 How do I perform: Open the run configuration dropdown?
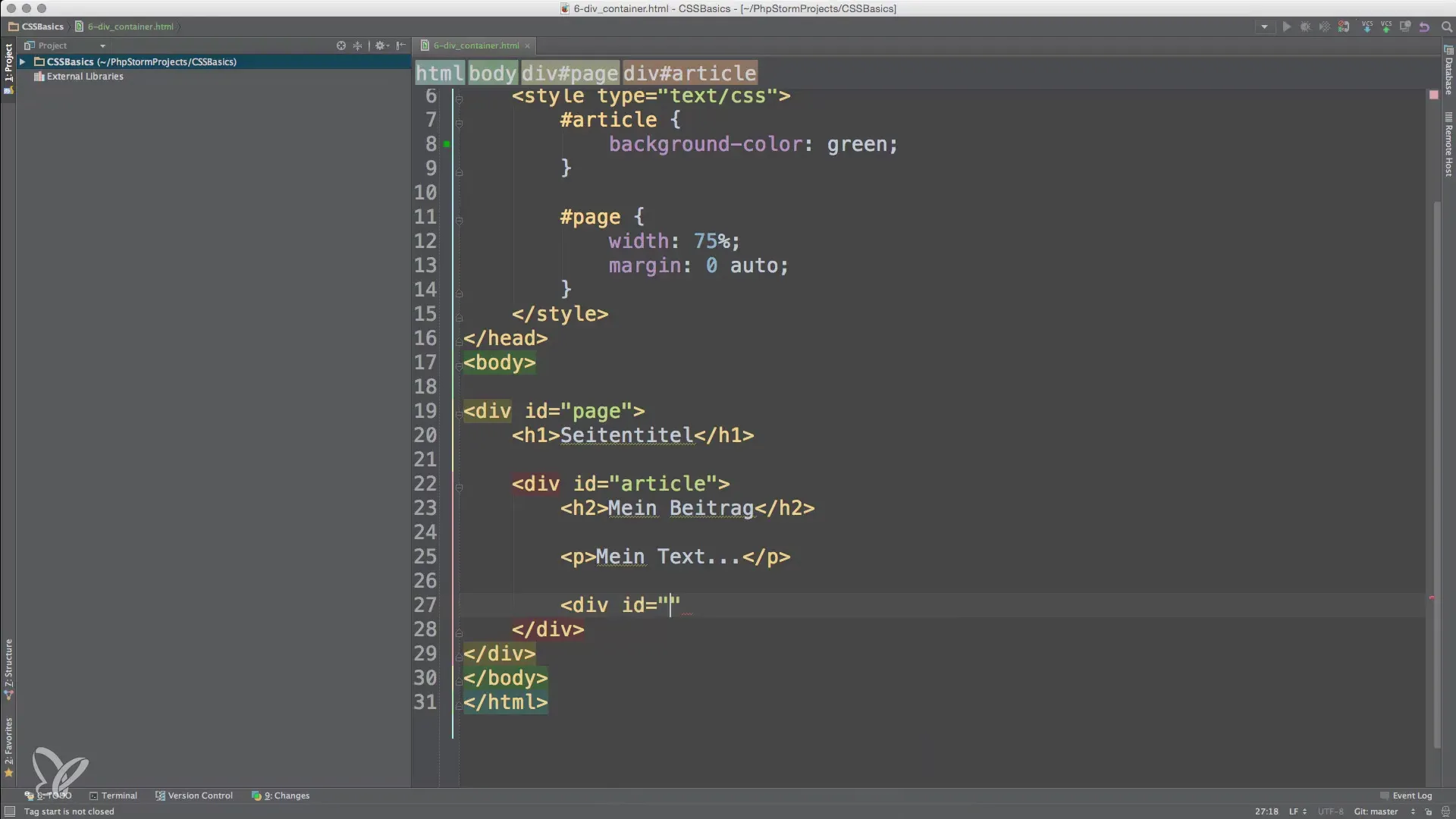[x=1264, y=27]
